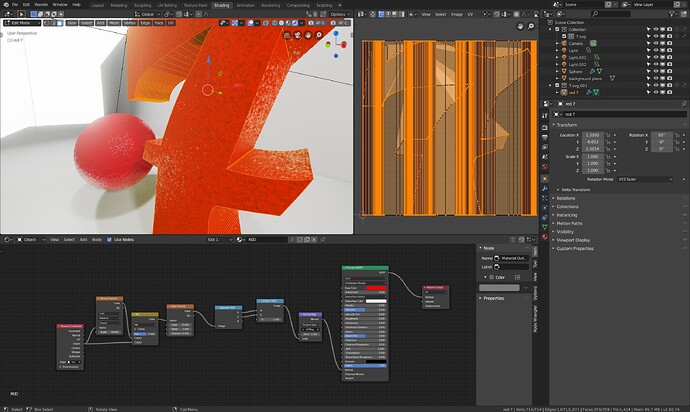The image size is (690, 412).
Task: Click the Vertex menu in viewport header
Action: click(130, 23)
